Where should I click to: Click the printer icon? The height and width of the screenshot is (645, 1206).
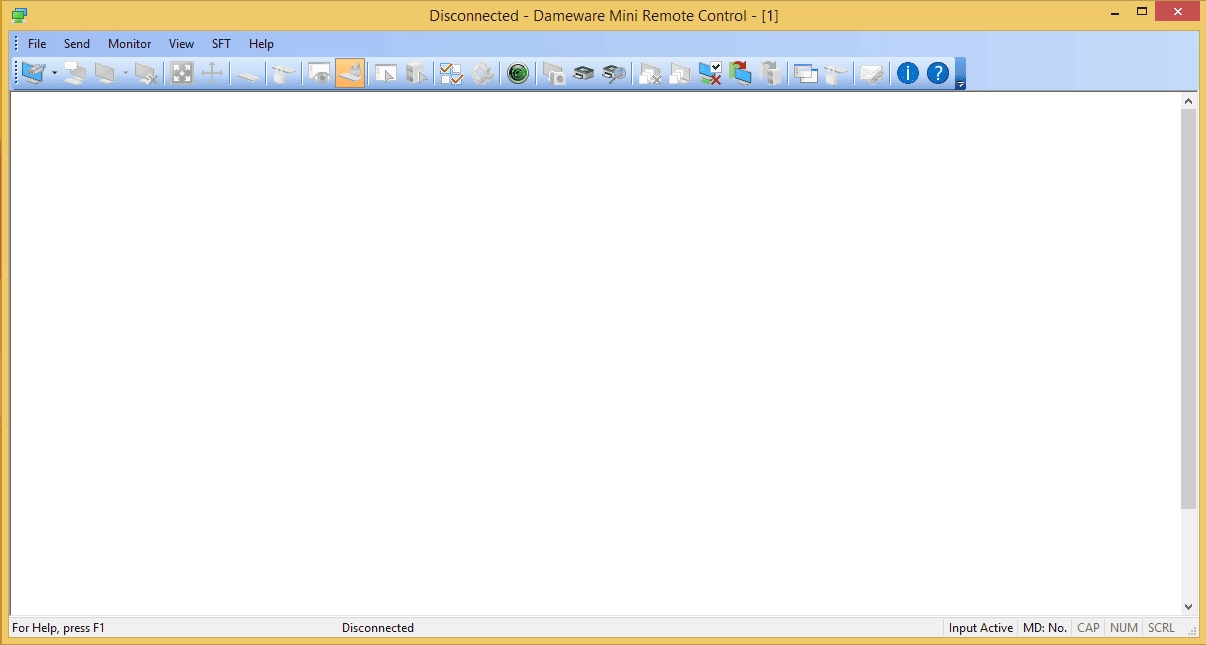click(x=584, y=73)
